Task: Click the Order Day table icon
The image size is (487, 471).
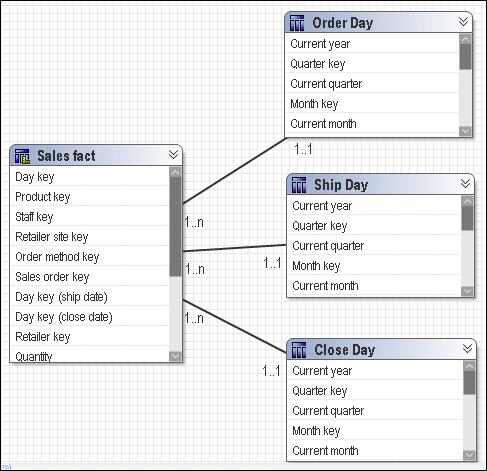Action: coord(297,23)
